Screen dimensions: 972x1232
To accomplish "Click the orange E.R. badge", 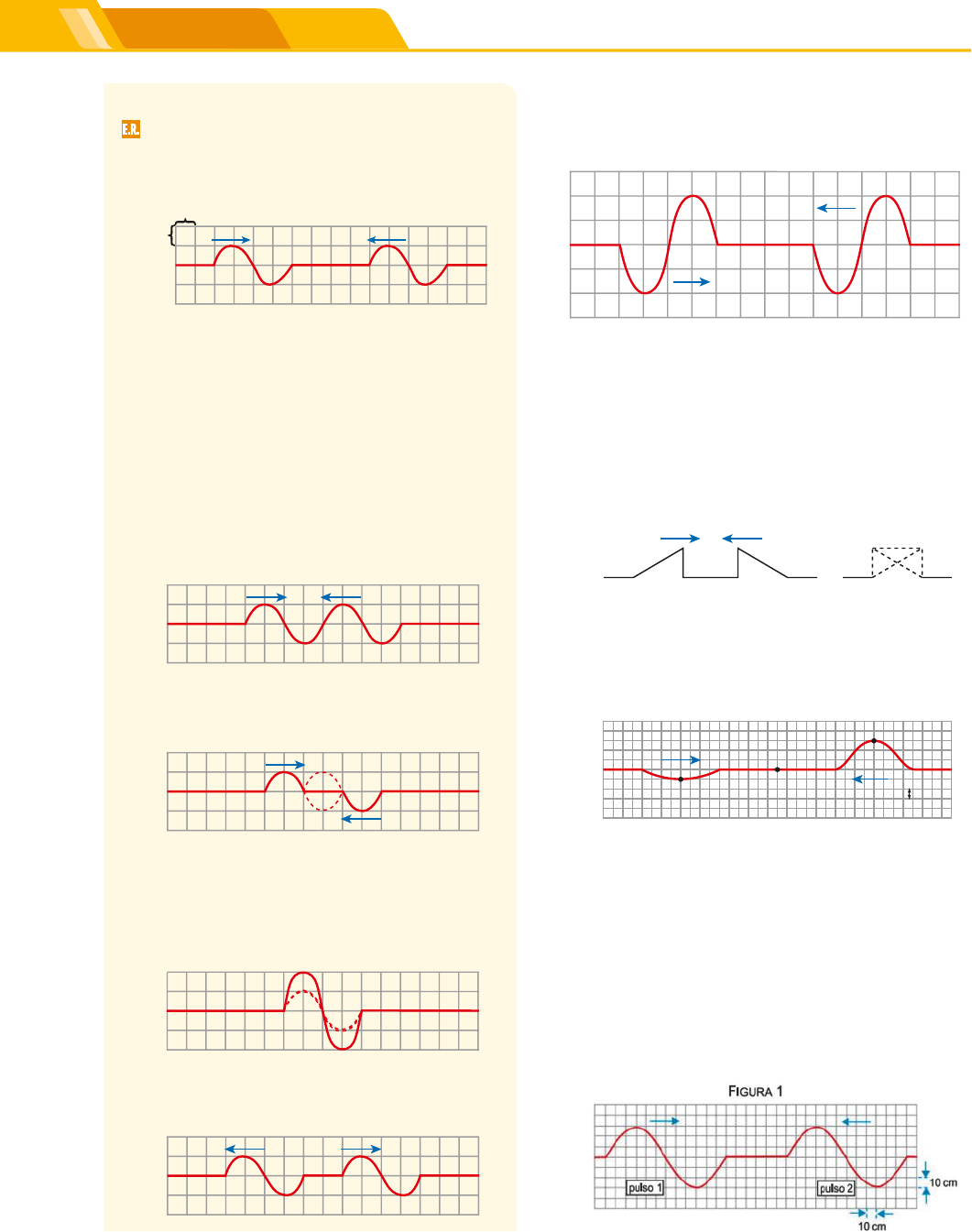I will click(x=131, y=129).
